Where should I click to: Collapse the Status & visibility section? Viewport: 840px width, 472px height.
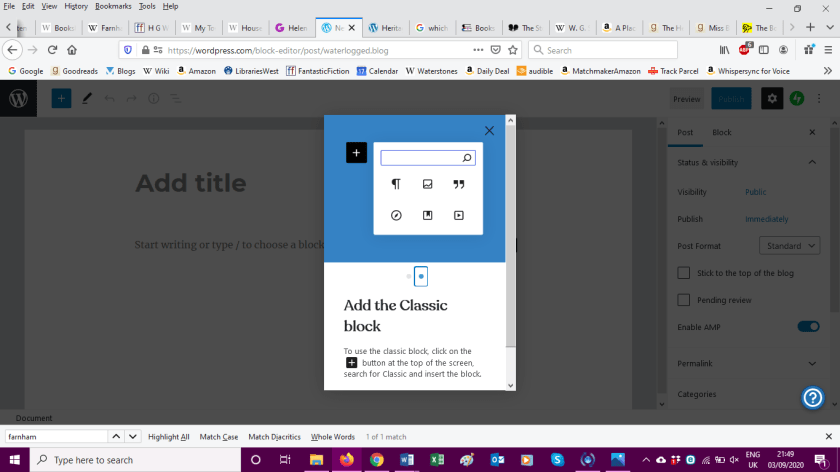point(811,162)
